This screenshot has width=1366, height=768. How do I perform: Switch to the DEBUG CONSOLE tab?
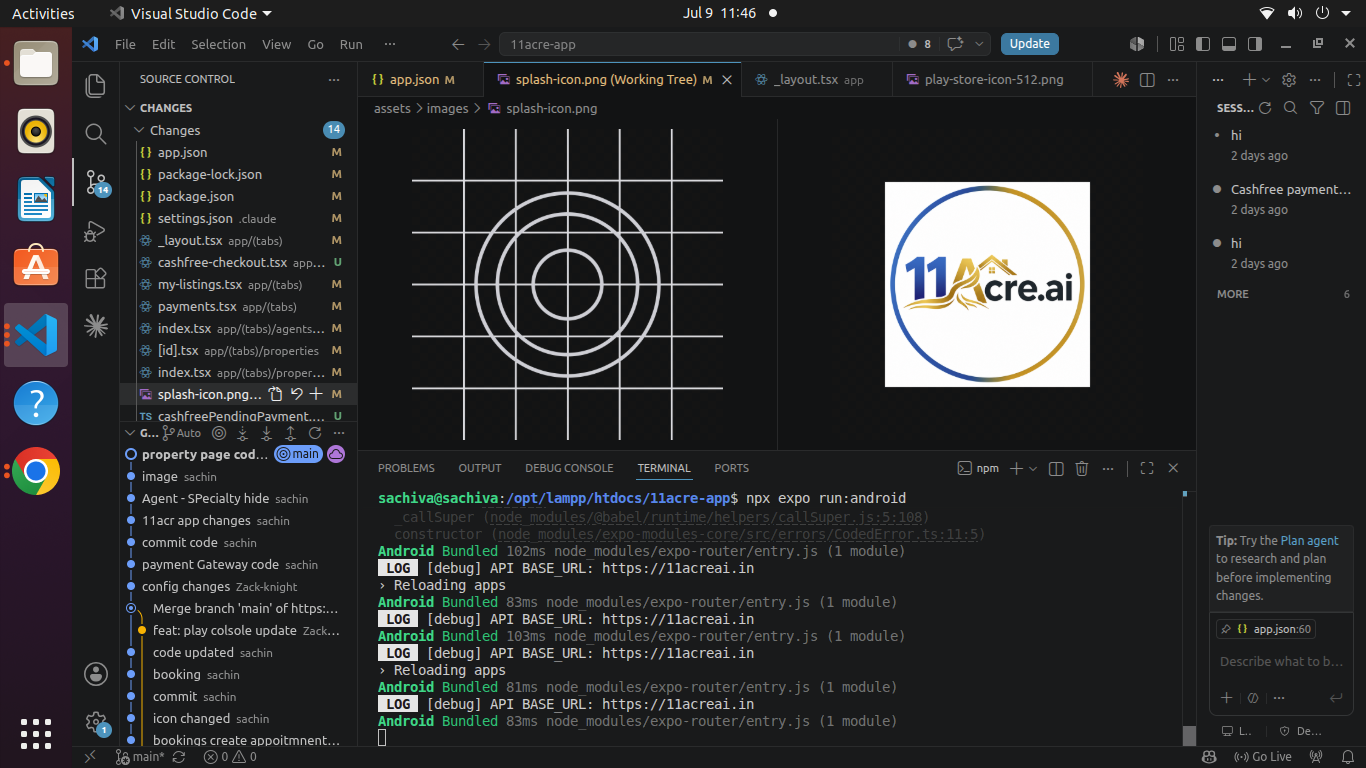[x=569, y=468]
